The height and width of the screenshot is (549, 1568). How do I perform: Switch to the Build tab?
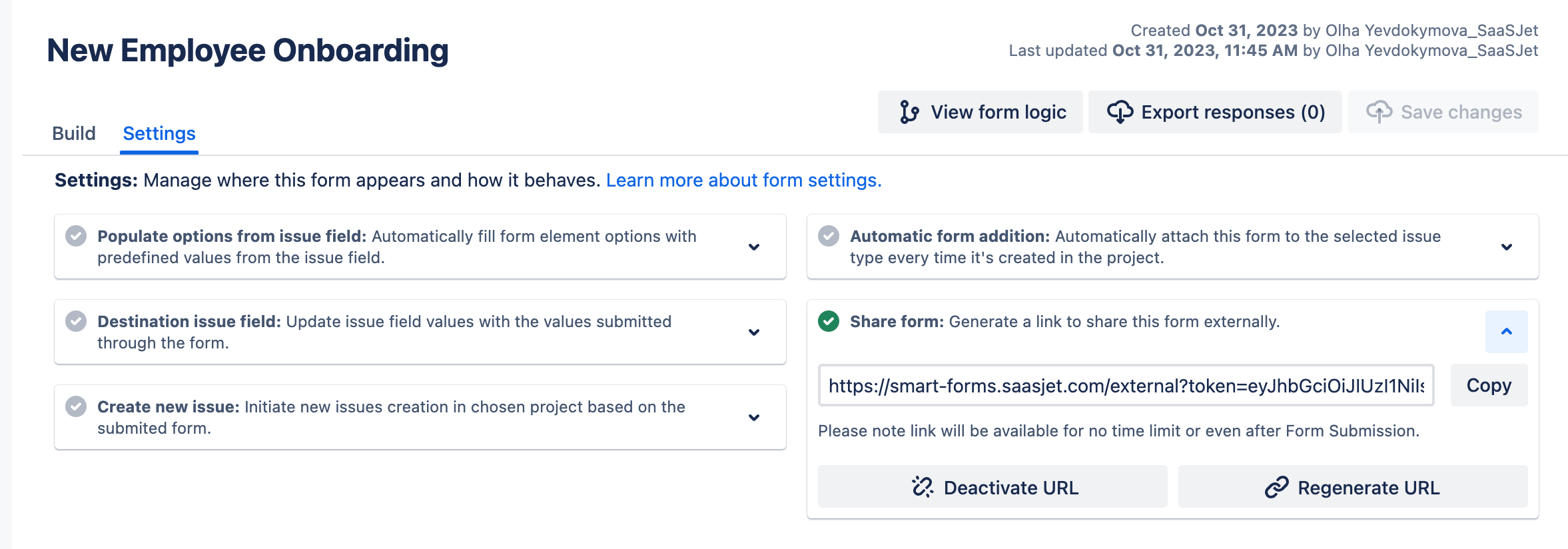[x=74, y=133]
